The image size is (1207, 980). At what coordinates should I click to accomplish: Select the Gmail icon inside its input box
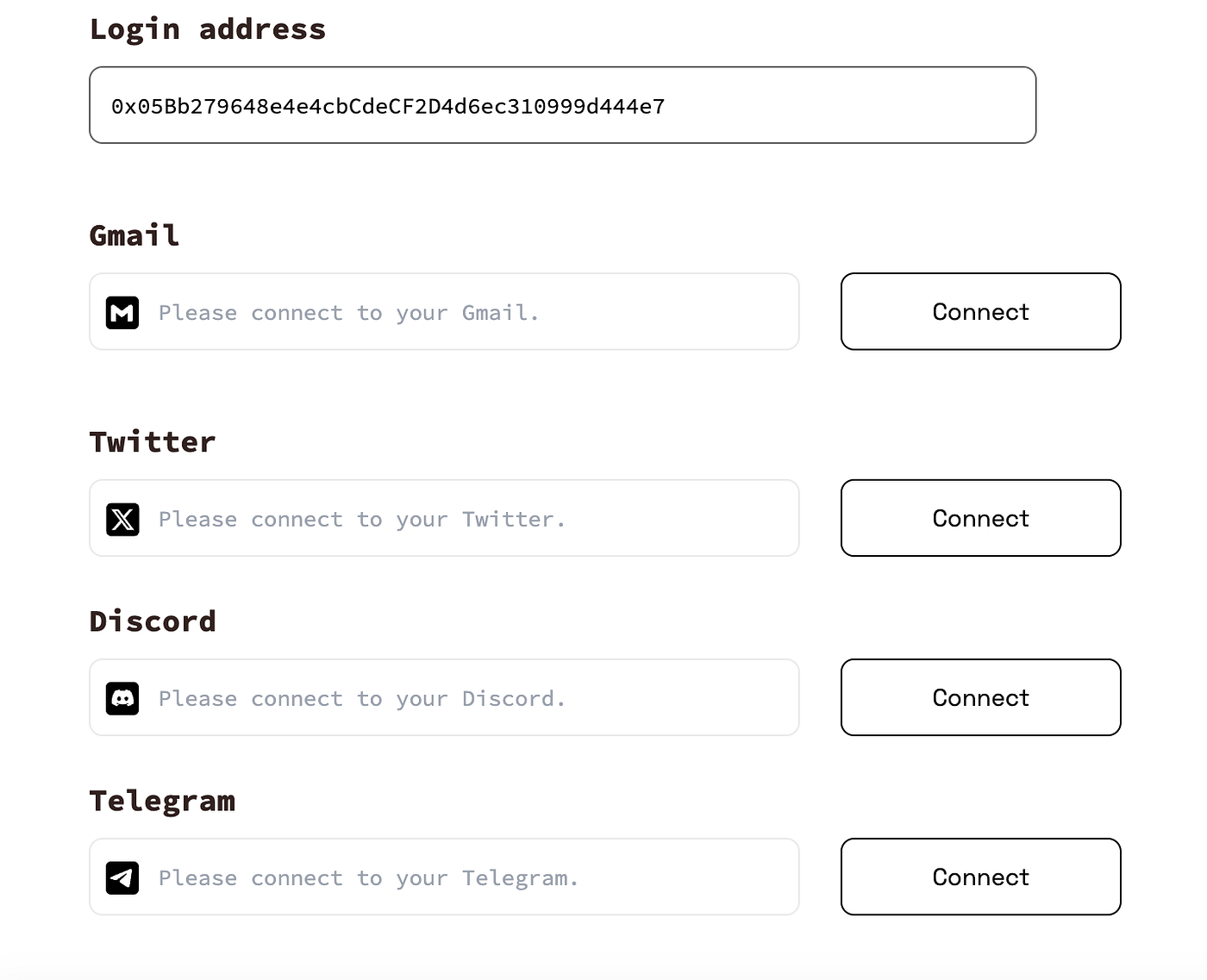(122, 312)
